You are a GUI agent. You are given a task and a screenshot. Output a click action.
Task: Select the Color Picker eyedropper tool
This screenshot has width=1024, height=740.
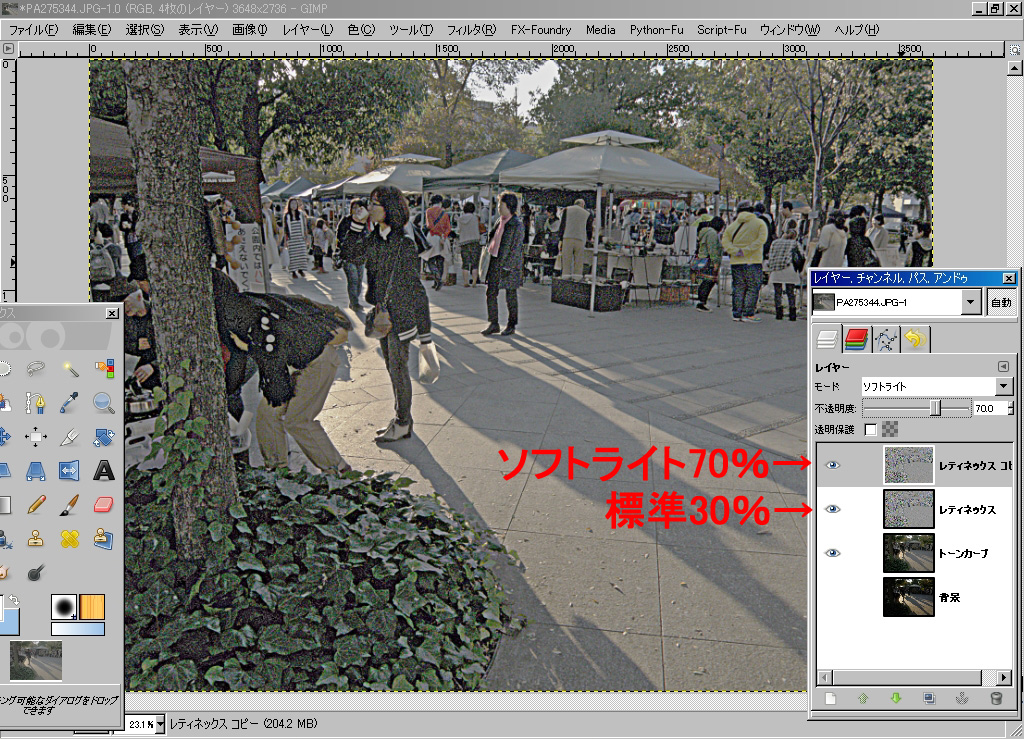[70, 403]
